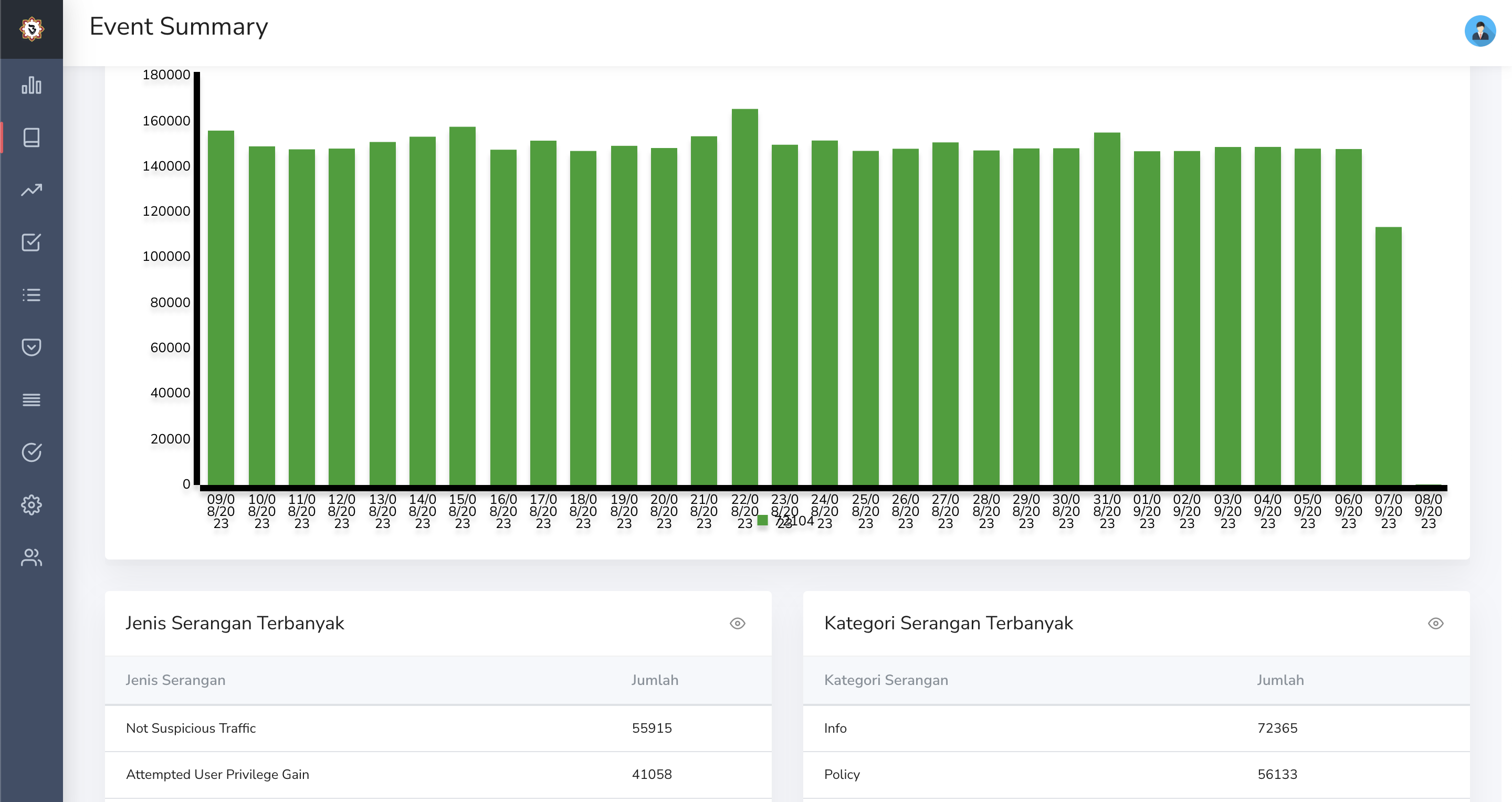Select the 'Policy' category row

[x=1136, y=774]
